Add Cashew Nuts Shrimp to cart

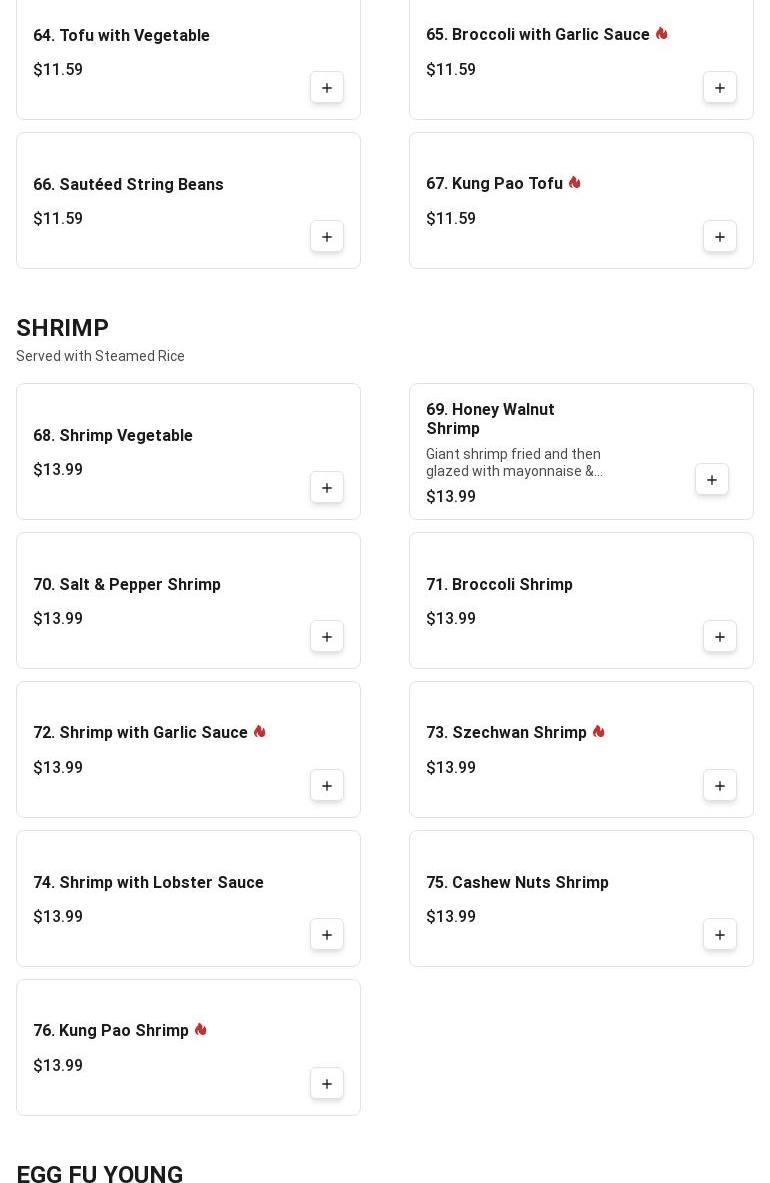tap(720, 935)
